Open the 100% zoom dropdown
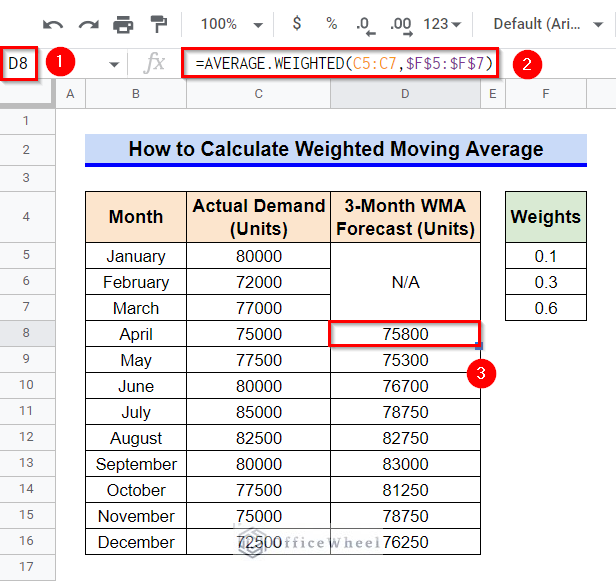The width and height of the screenshot is (616, 581). click(x=231, y=24)
